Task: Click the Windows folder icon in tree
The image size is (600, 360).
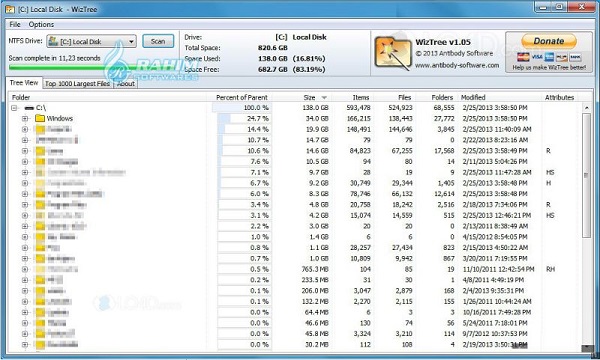Action: [40, 119]
